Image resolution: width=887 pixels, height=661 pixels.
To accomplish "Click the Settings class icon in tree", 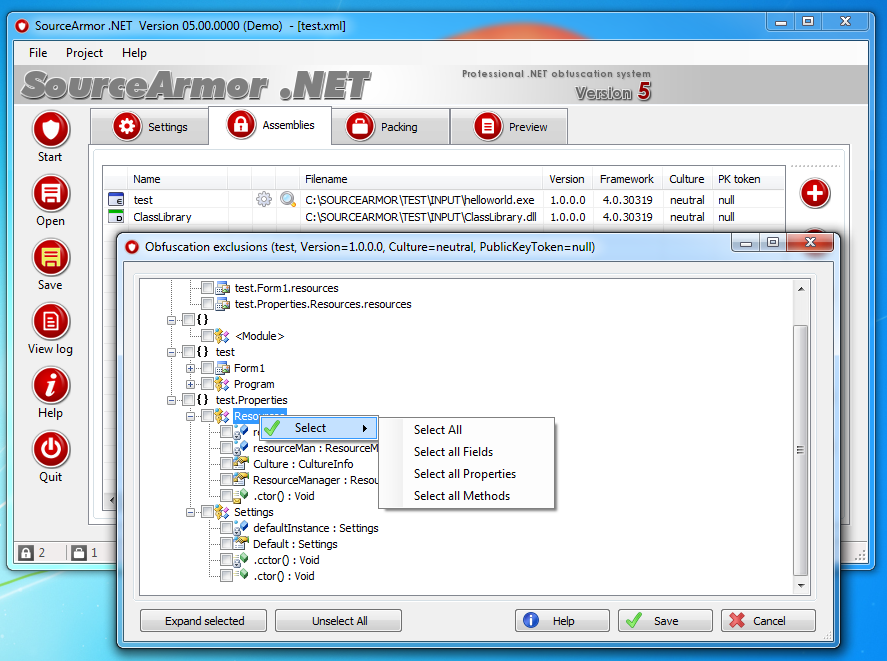I will click(222, 512).
